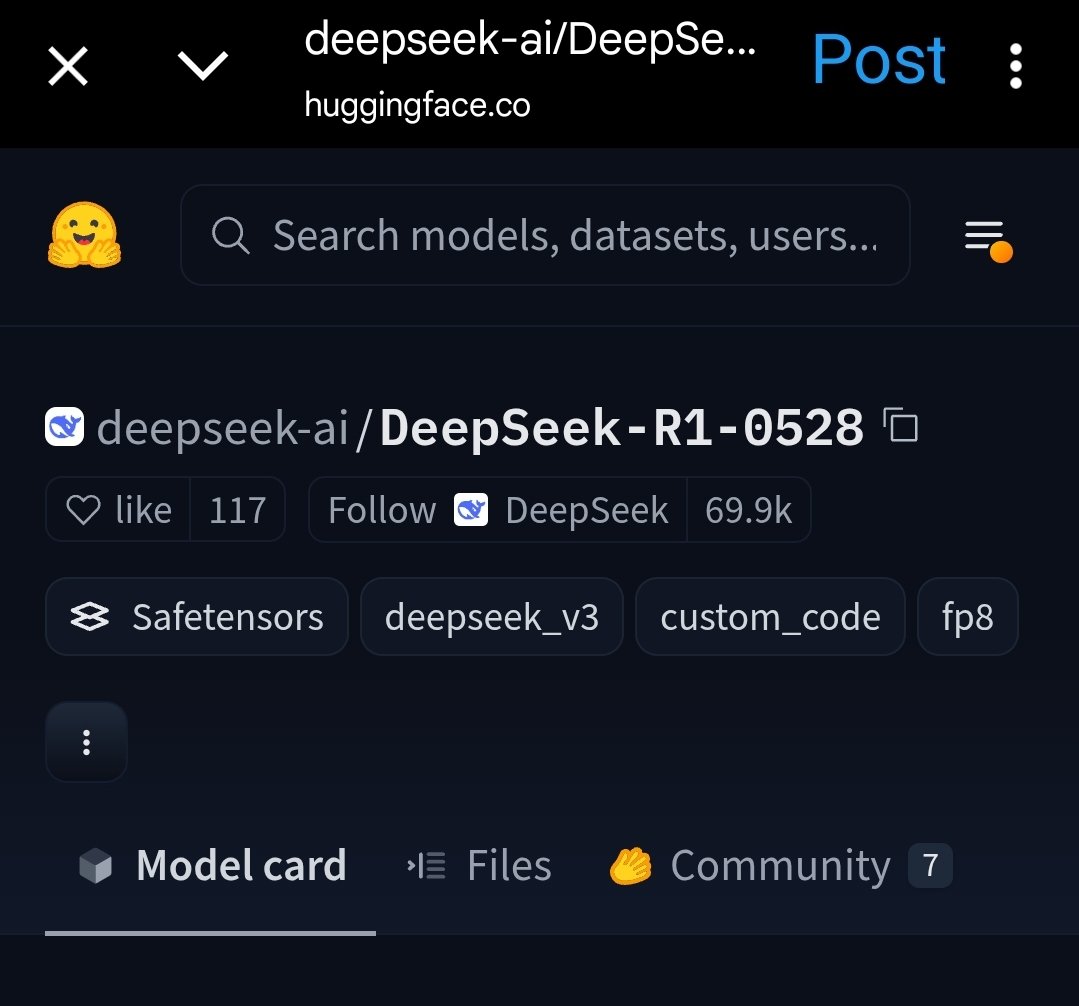Copy the model name using the copy icon
Image resolution: width=1079 pixels, height=1006 pixels.
902,426
